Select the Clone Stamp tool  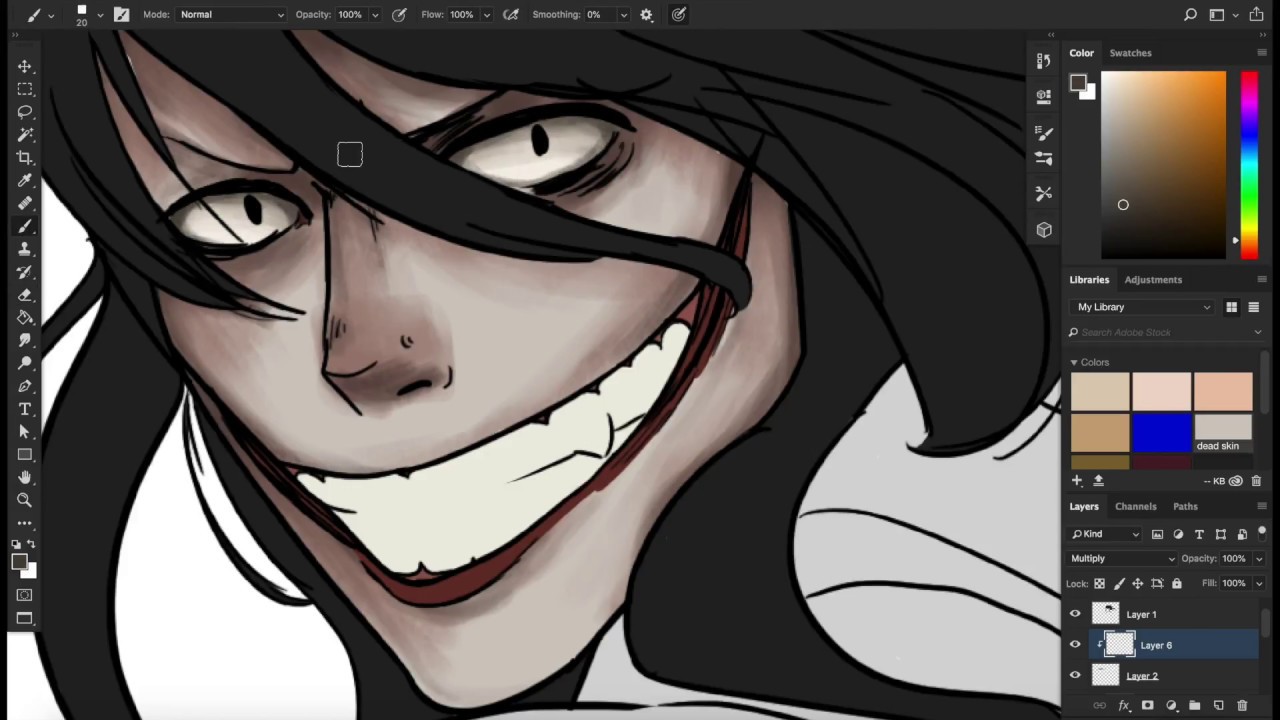(25, 250)
